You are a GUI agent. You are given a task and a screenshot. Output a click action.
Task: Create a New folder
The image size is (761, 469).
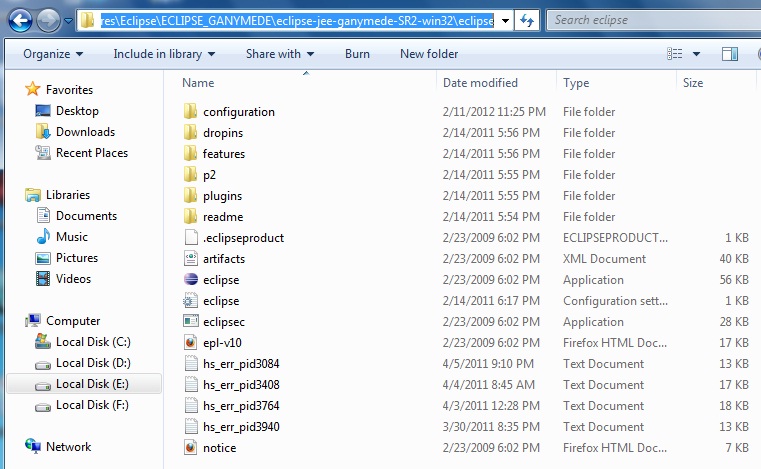point(429,54)
